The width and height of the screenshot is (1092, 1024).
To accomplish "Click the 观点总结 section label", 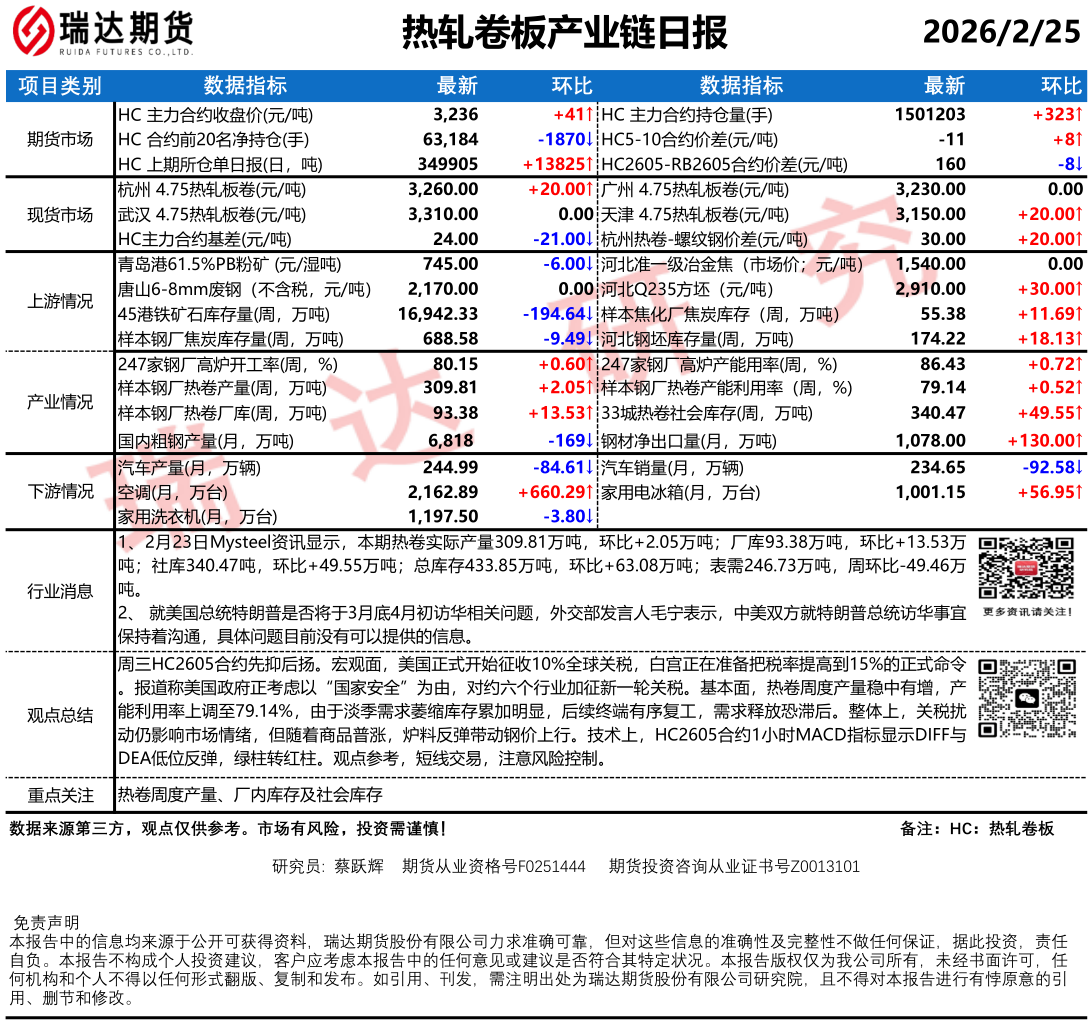I will click(x=60, y=715).
